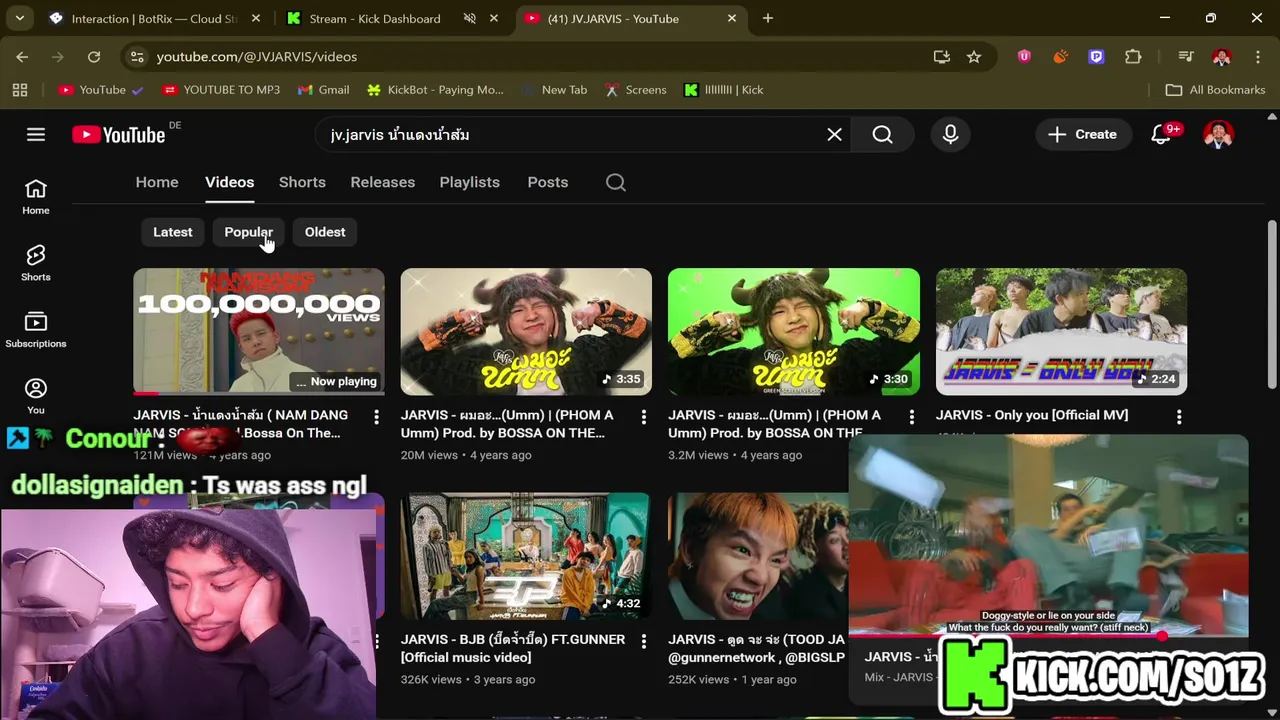This screenshot has height=720, width=1280.
Task: Open the Gmail bookmark
Action: coord(323,90)
